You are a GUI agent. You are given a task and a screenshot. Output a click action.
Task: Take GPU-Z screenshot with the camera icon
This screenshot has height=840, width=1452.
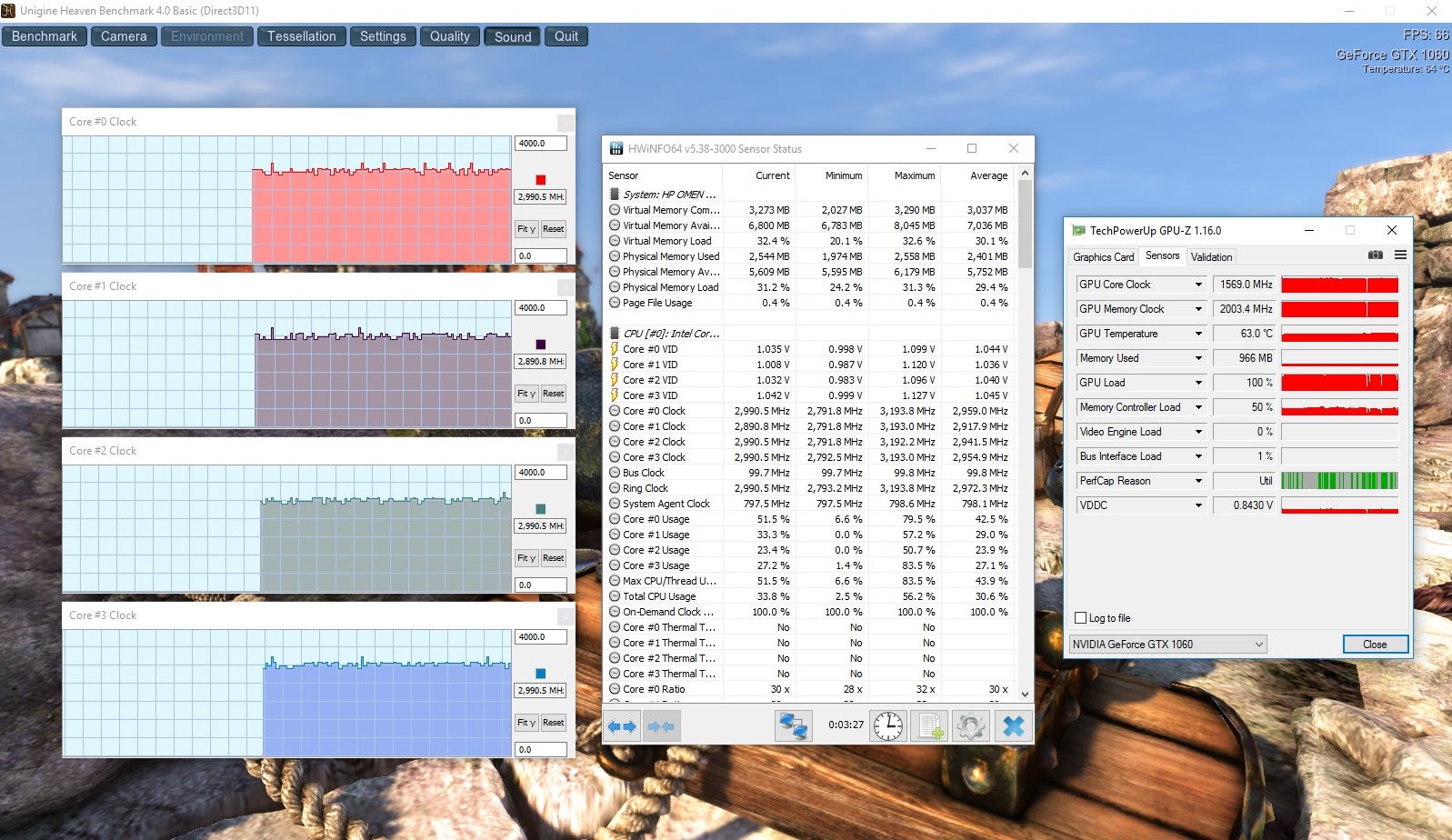[1376, 255]
